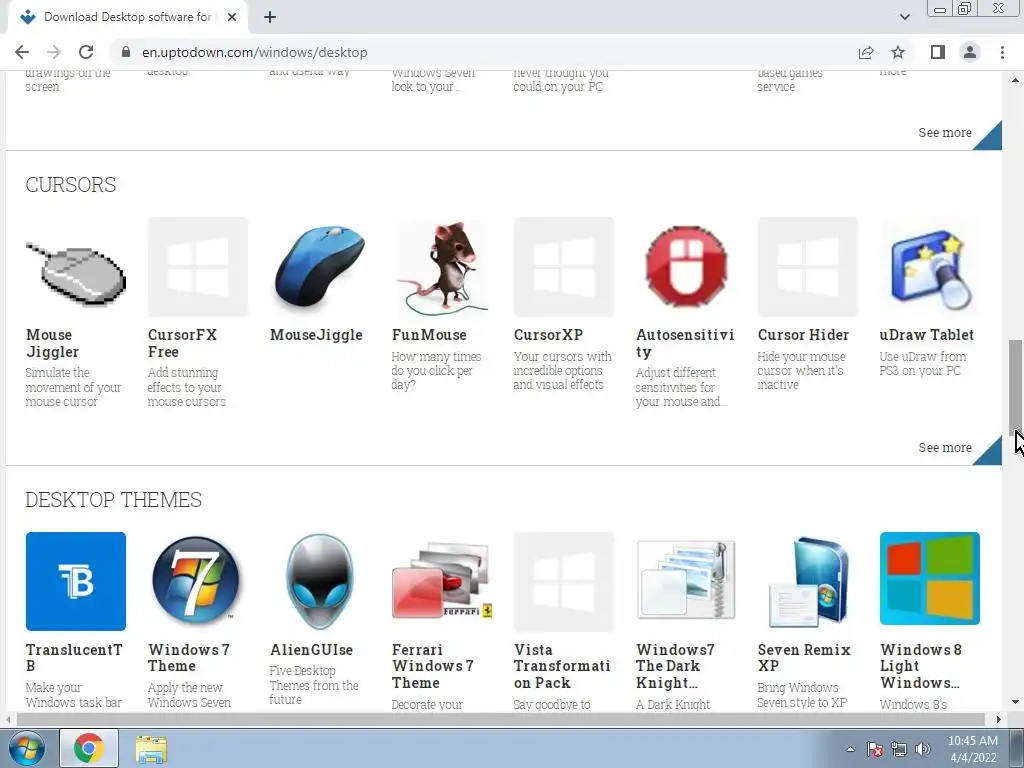
Task: Open the tab search dropdown arrow
Action: click(904, 17)
